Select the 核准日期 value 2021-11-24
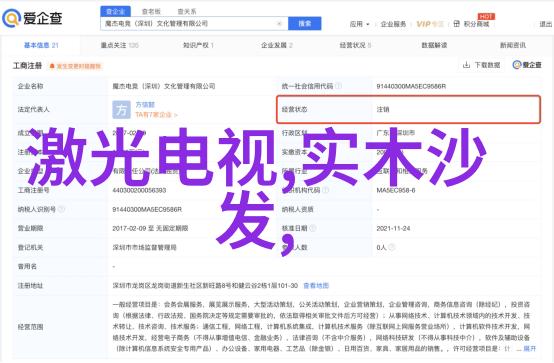Image resolution: width=554 pixels, height=363 pixels. pos(393,228)
